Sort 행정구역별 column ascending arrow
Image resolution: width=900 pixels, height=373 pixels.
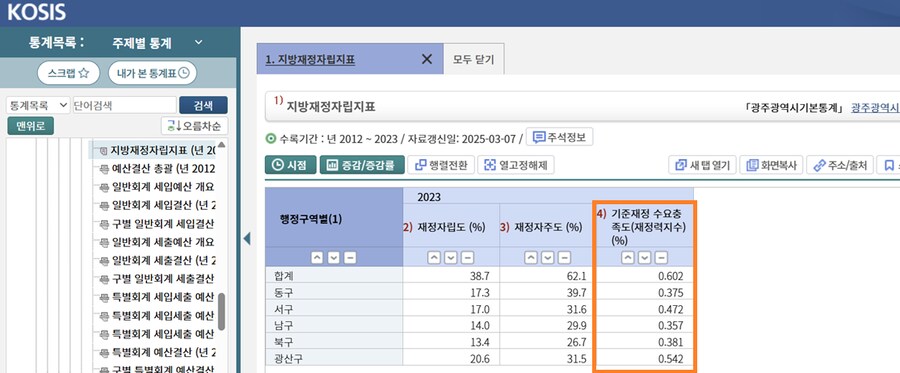tap(317, 258)
